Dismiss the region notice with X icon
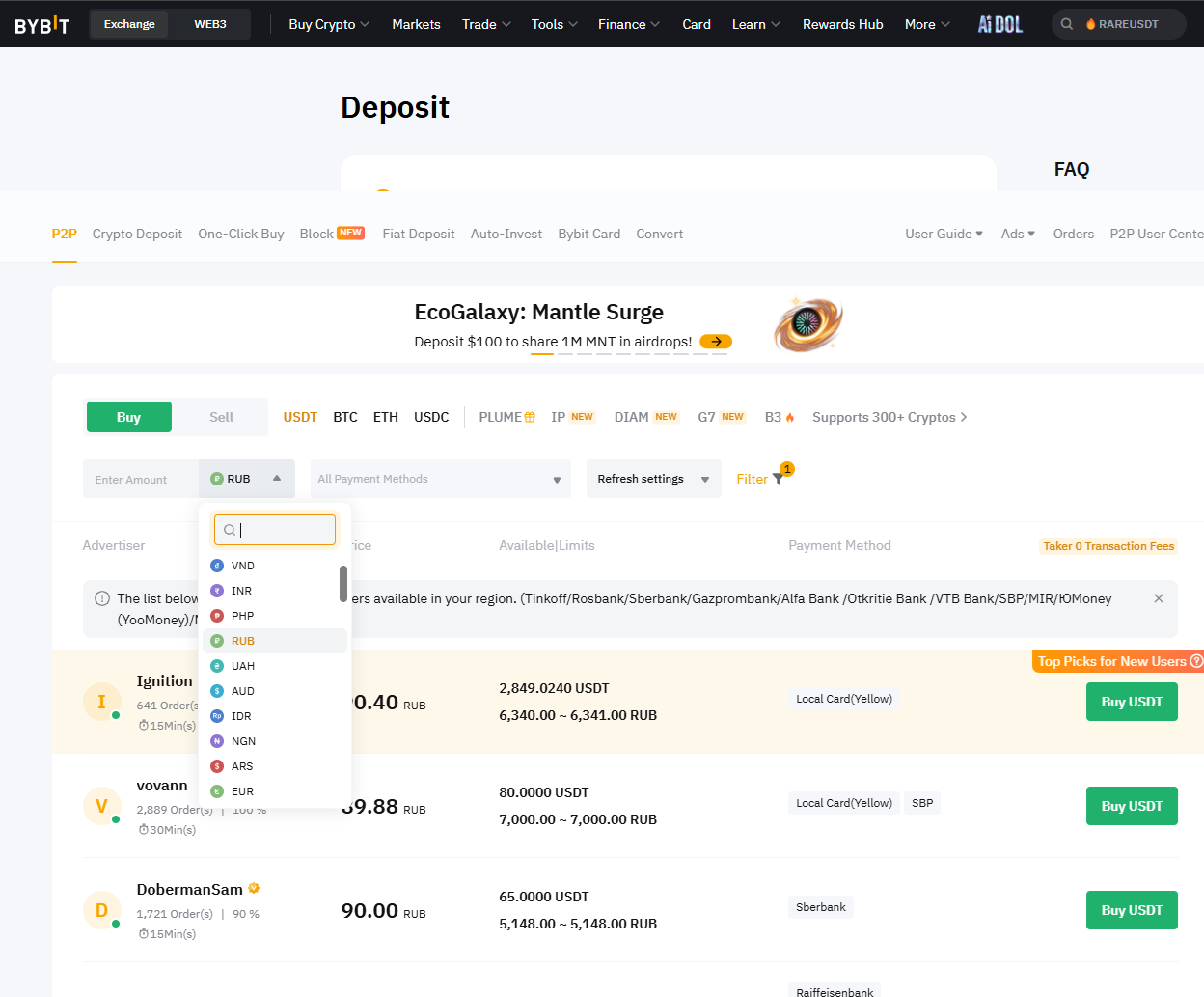The width and height of the screenshot is (1204, 997). click(x=1159, y=598)
